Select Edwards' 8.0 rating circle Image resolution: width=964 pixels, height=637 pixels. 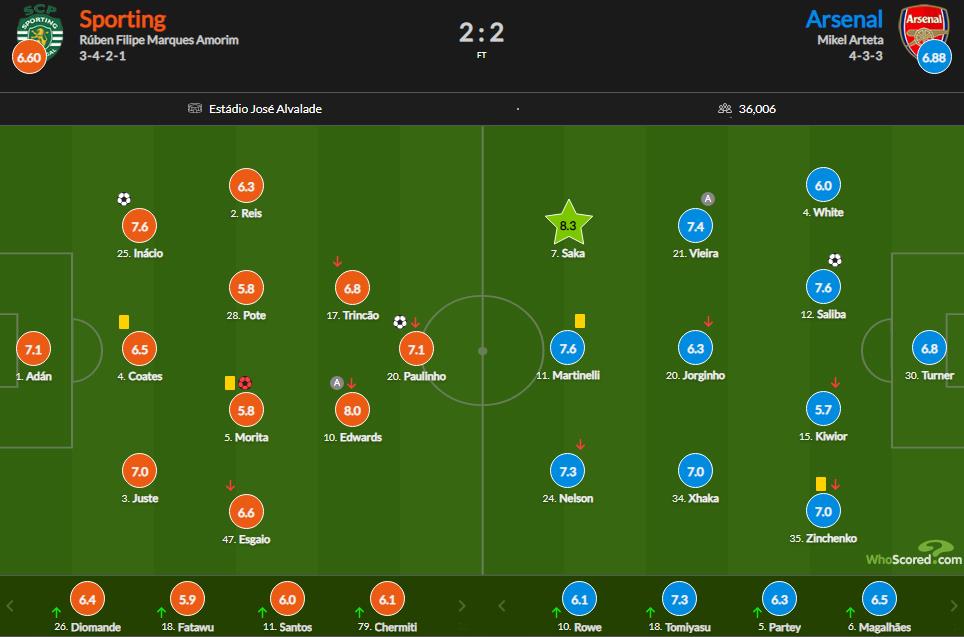(x=354, y=410)
